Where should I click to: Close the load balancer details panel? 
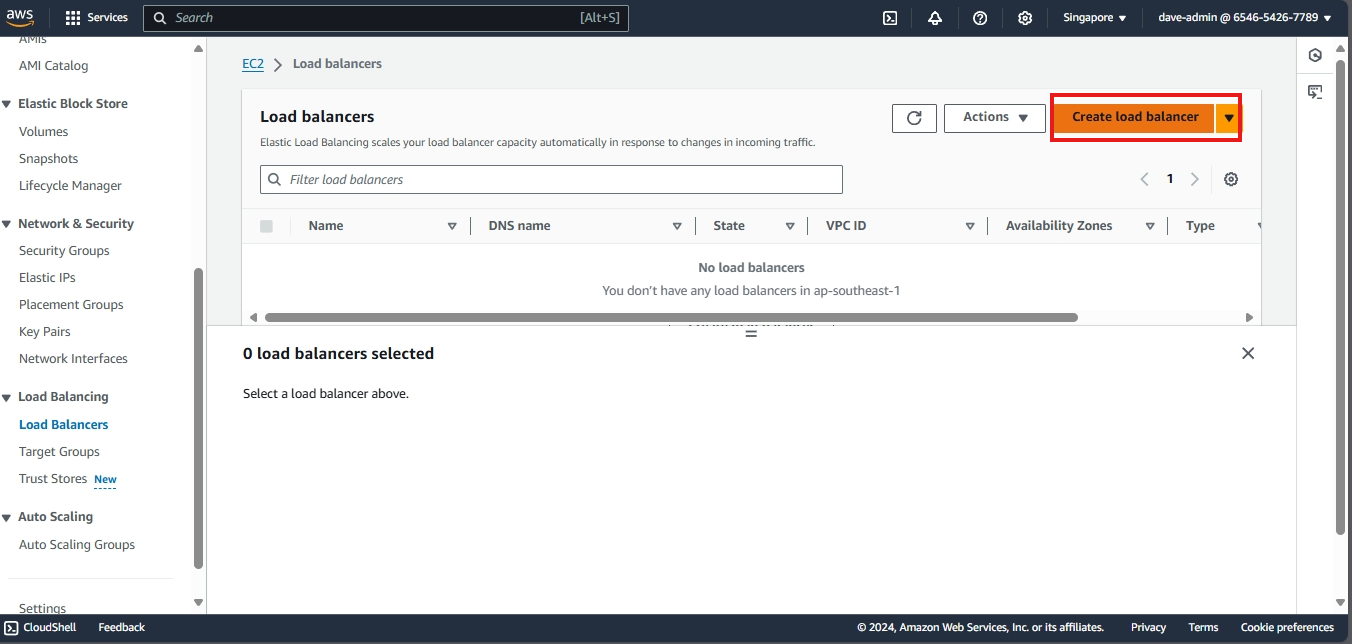(1247, 353)
